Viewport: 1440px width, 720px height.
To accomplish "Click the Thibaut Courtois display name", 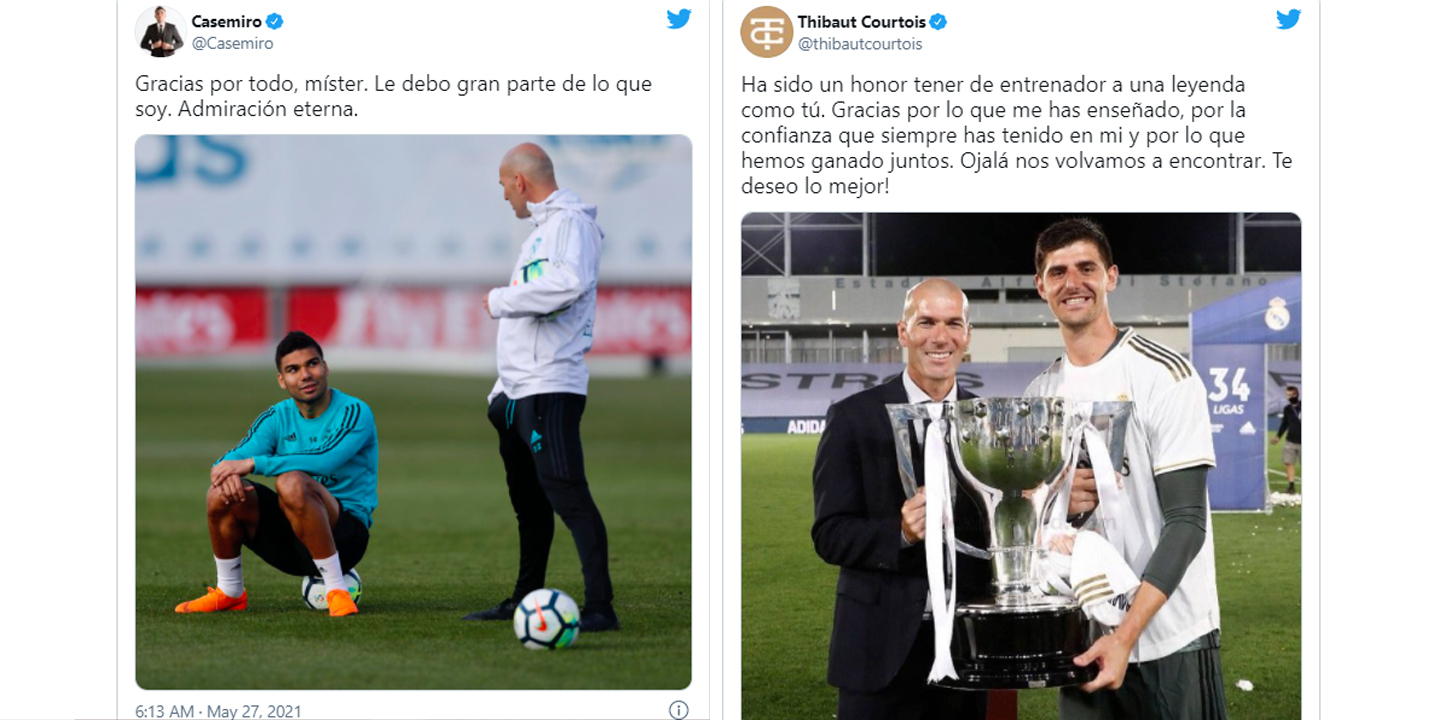I will [x=861, y=22].
